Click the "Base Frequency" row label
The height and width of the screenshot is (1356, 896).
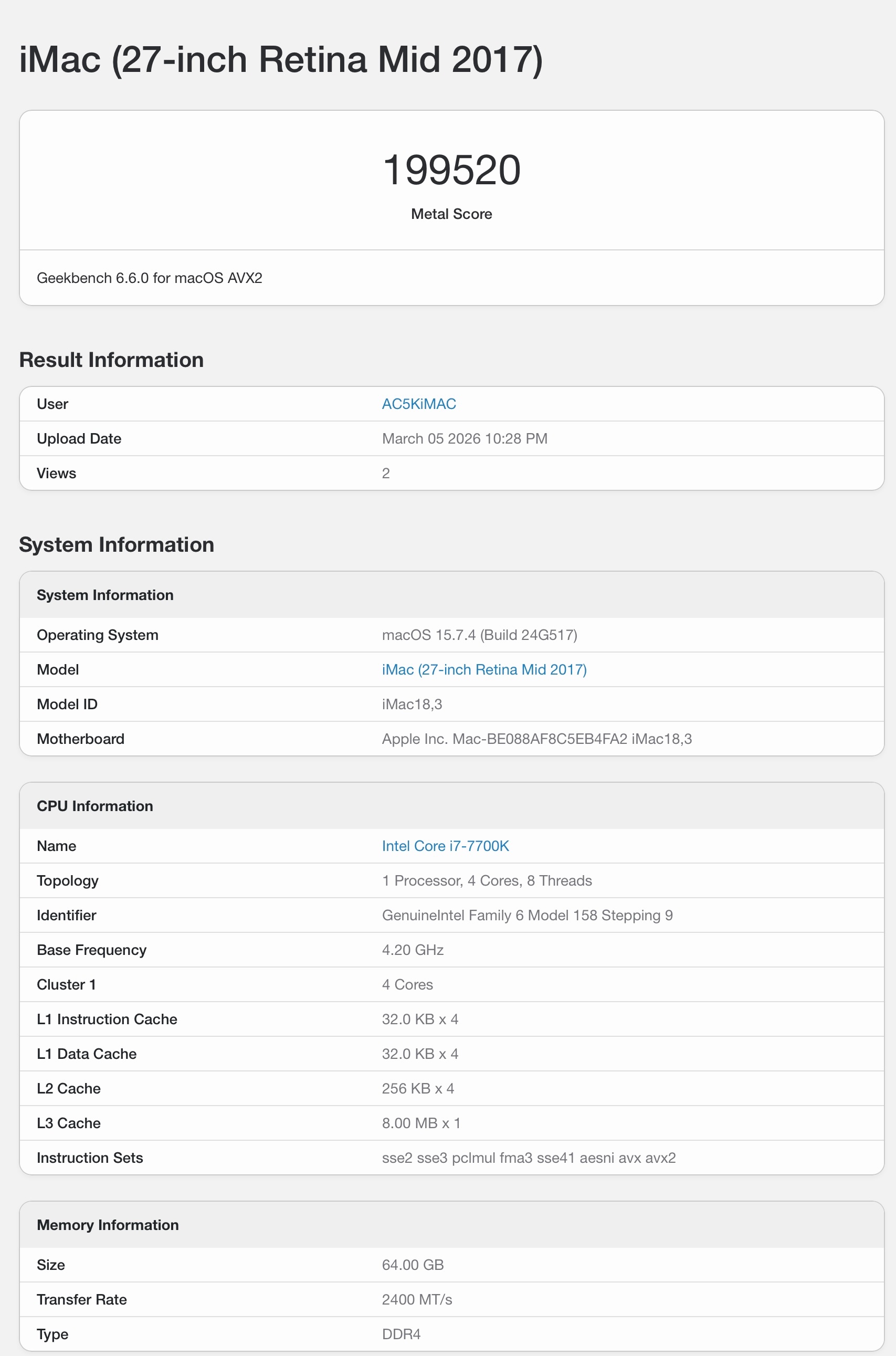pos(92,950)
